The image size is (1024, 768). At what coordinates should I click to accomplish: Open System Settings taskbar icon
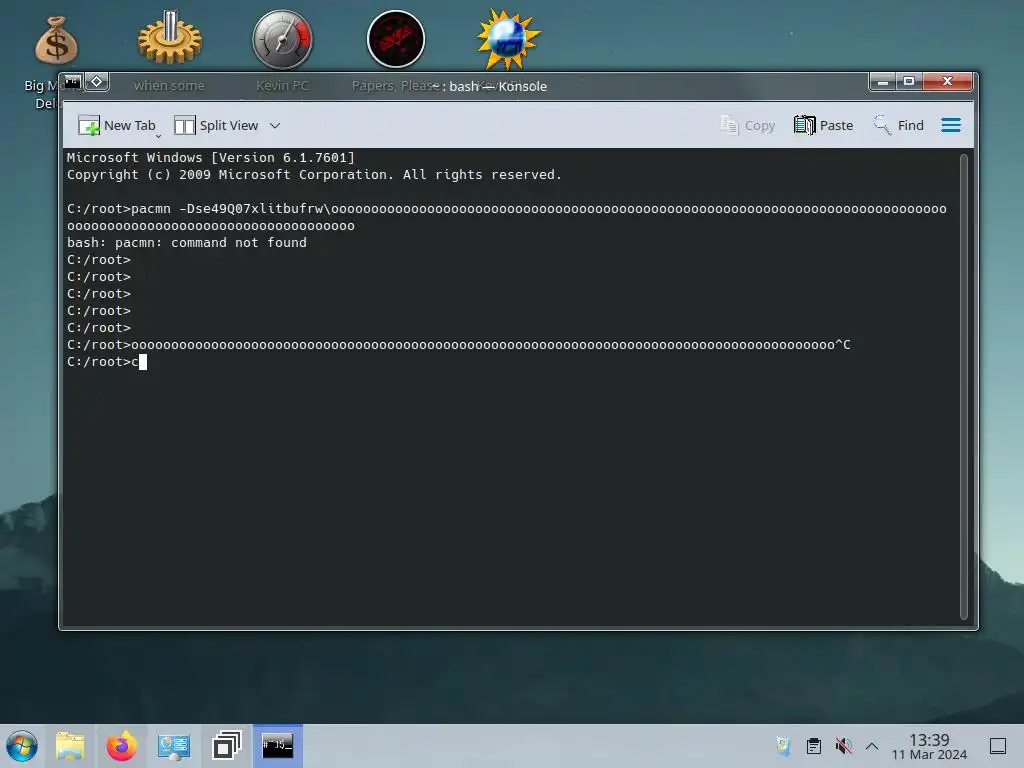pos(174,746)
